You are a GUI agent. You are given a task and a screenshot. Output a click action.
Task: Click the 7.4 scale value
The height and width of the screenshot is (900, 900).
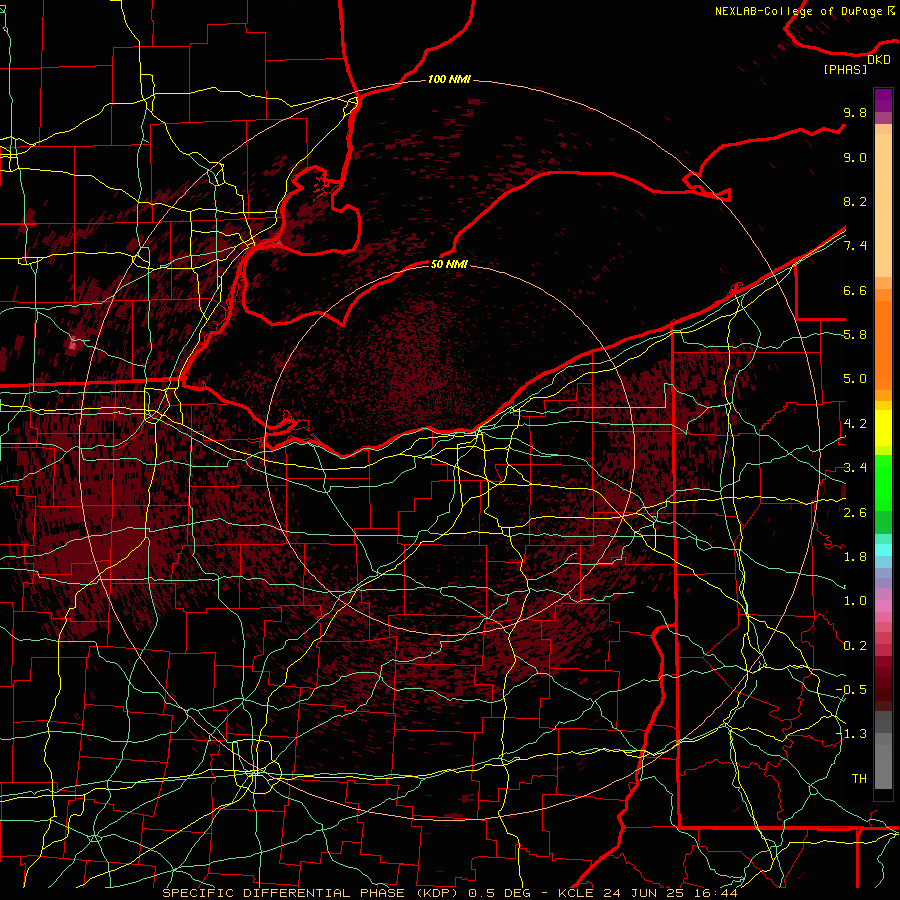coord(855,246)
